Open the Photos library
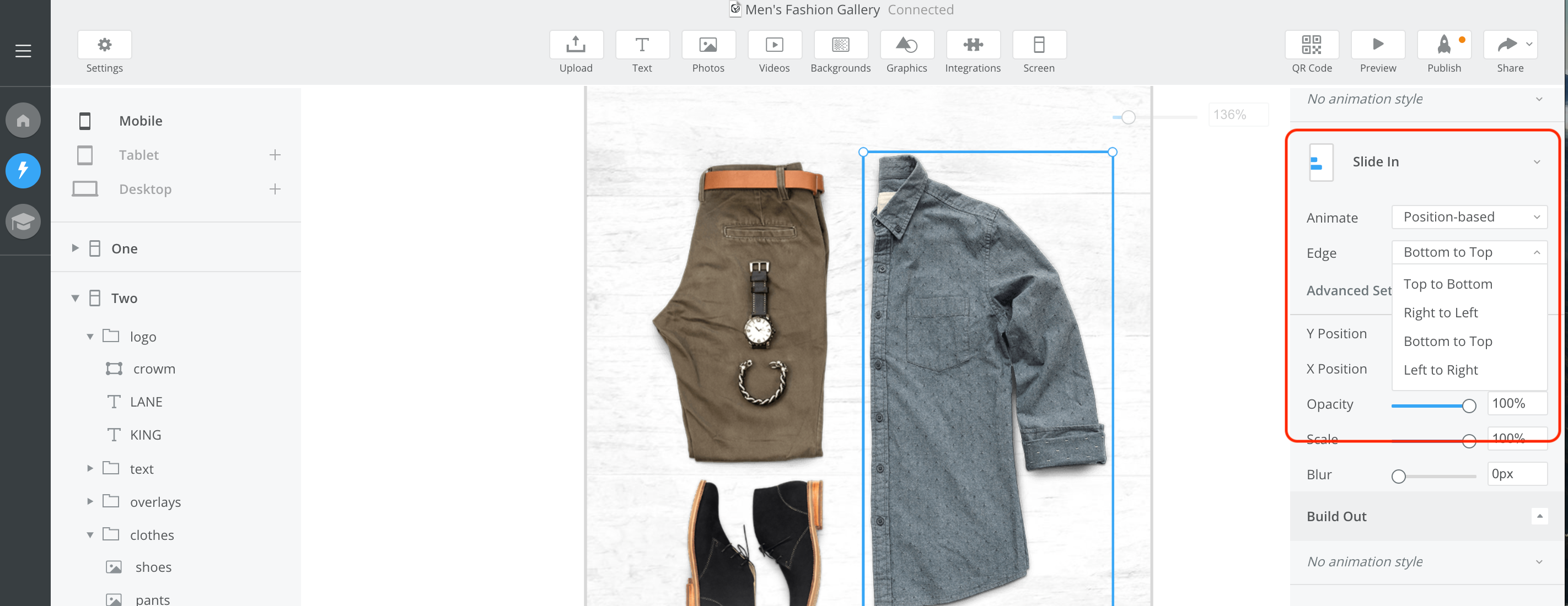This screenshot has height=606, width=1568. (x=708, y=45)
